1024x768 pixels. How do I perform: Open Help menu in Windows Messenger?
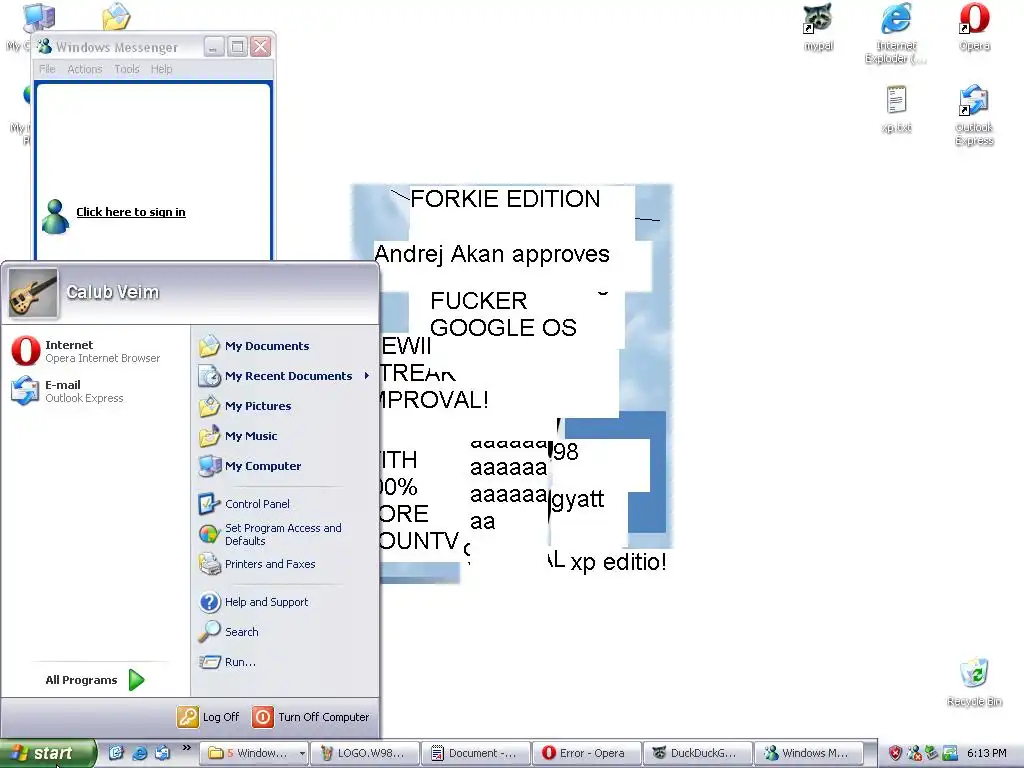[x=161, y=69]
